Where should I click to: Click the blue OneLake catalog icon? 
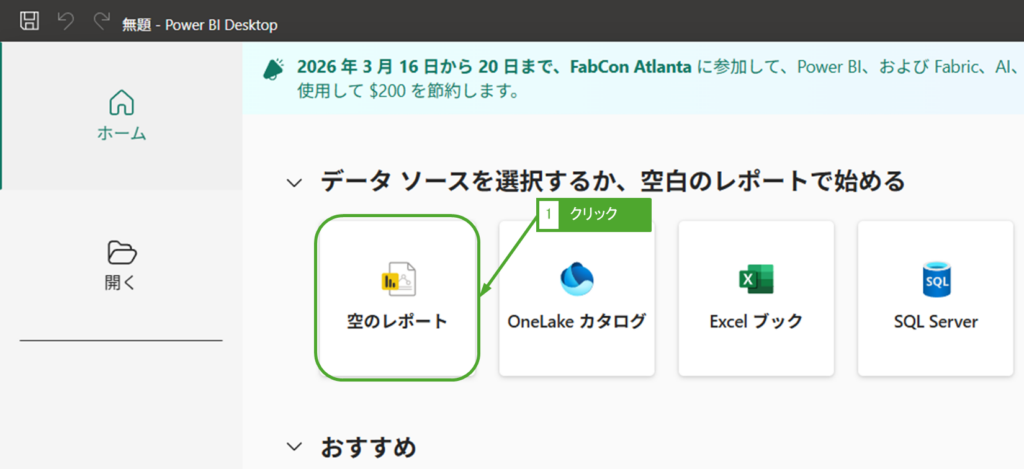tap(577, 279)
